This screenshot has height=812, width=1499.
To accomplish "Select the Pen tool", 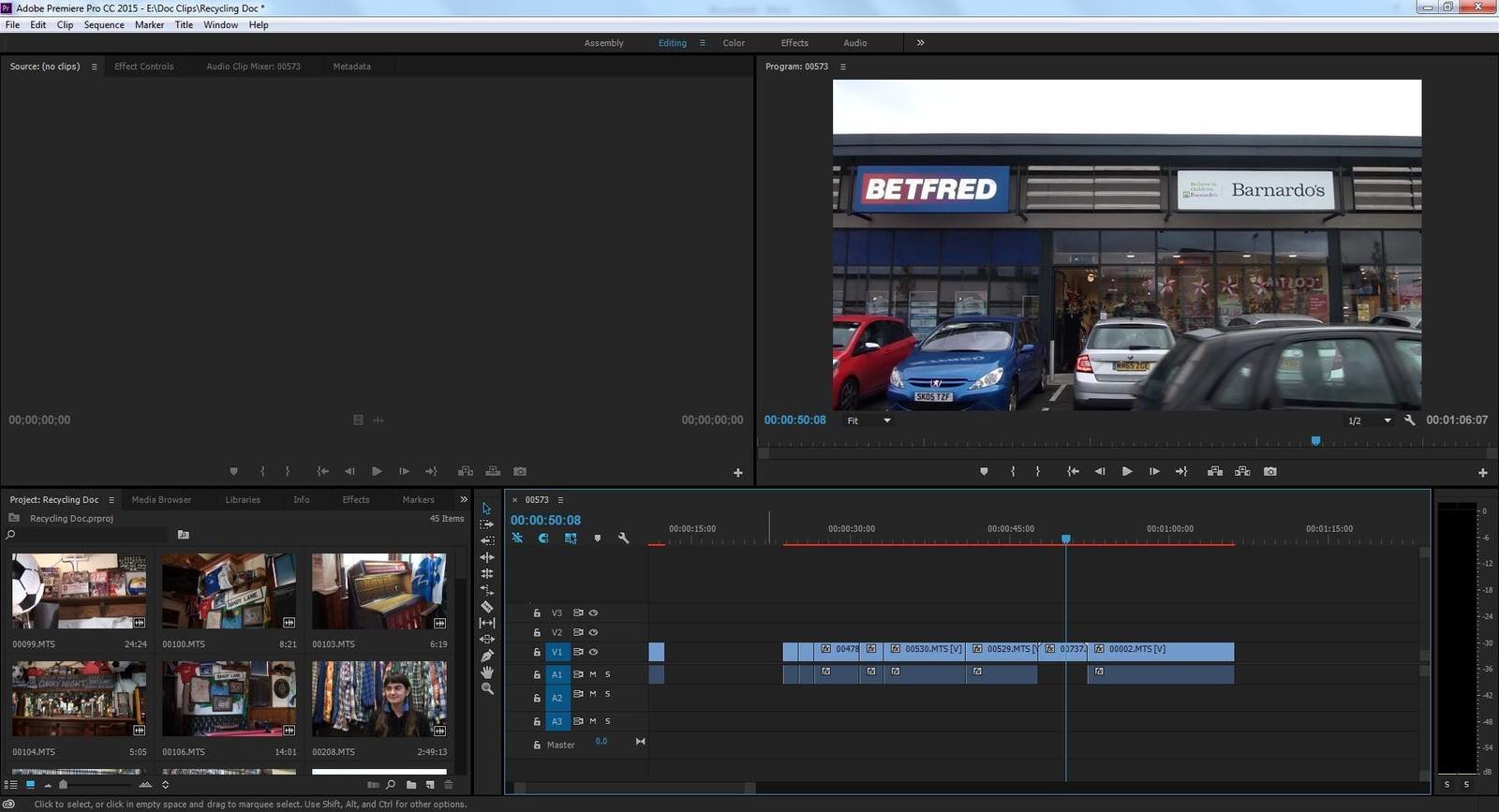I will tap(487, 656).
